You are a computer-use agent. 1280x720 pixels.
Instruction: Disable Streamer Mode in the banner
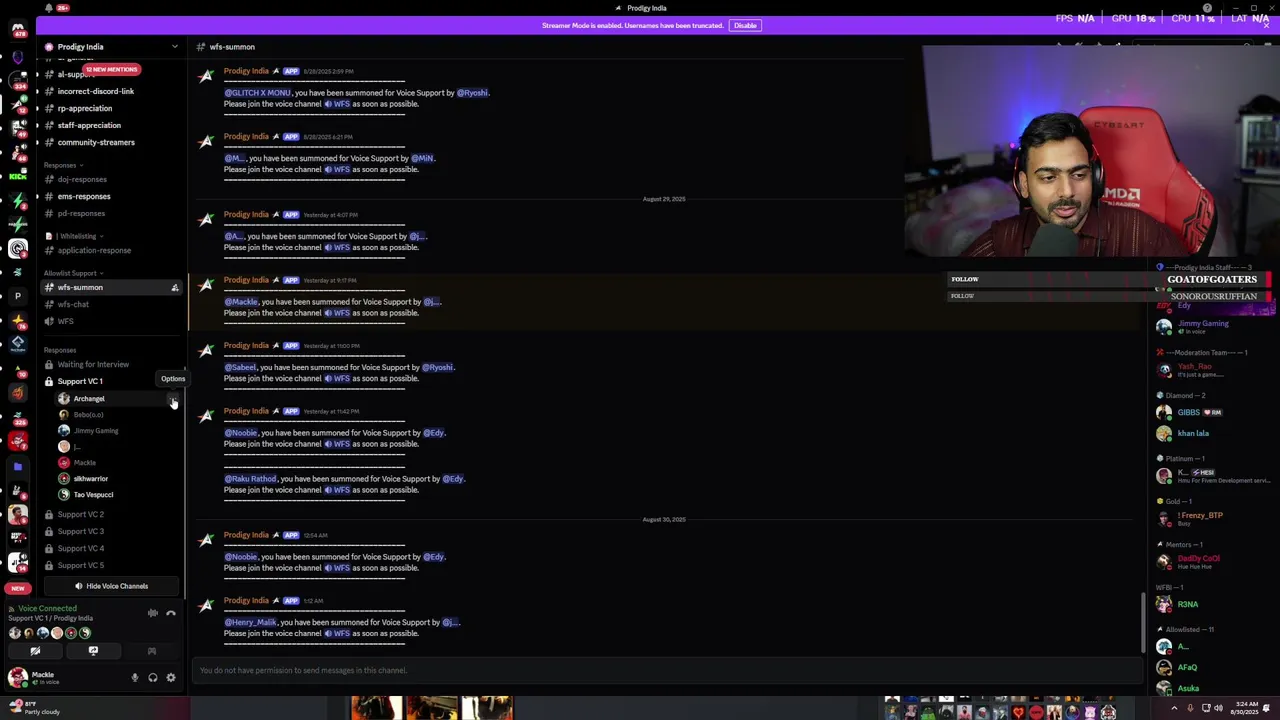click(745, 25)
